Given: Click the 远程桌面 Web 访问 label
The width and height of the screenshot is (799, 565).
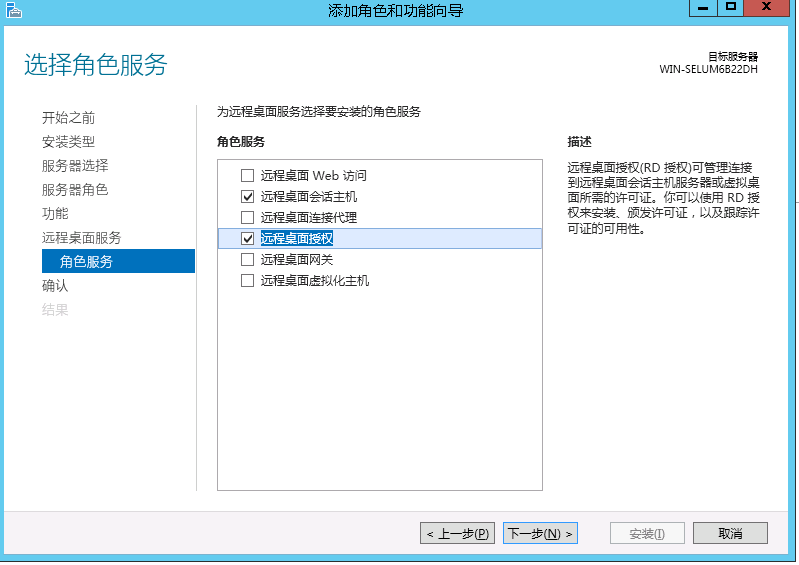Looking at the screenshot, I should (x=313, y=176).
